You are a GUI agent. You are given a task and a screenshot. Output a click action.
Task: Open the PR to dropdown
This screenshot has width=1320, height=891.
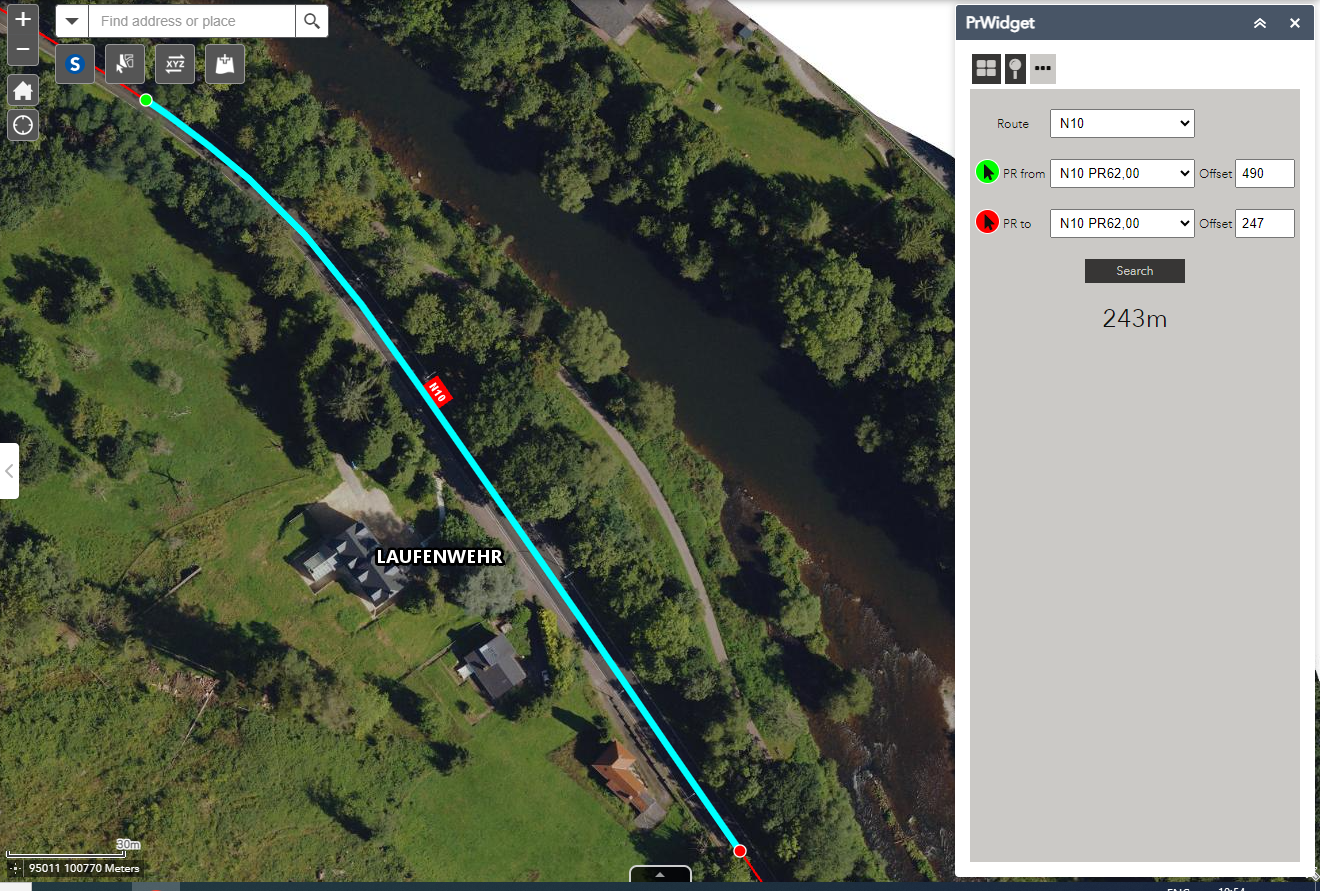tap(1122, 223)
